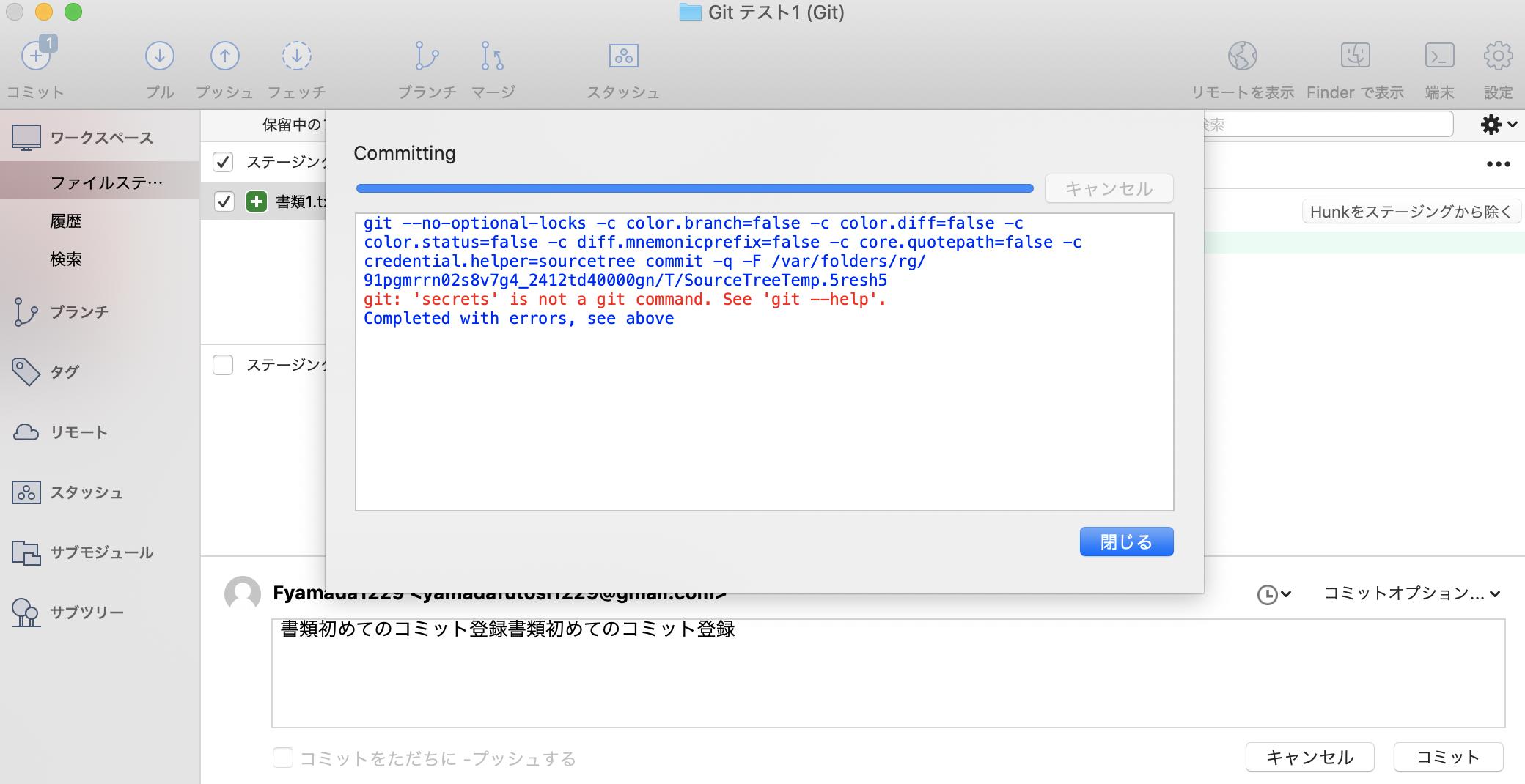The width and height of the screenshot is (1525, 784).
Task: Click the Push (プッシュ) toolbar icon
Action: point(224,56)
